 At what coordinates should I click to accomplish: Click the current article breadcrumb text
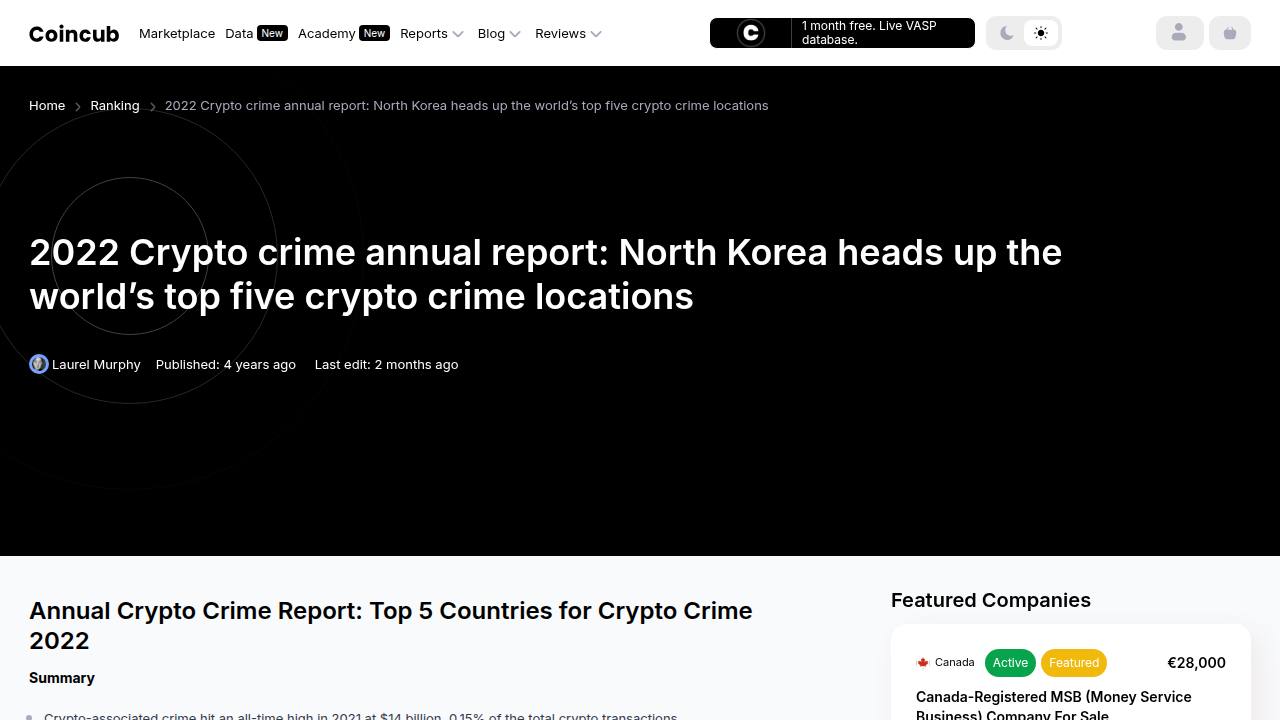point(466,105)
